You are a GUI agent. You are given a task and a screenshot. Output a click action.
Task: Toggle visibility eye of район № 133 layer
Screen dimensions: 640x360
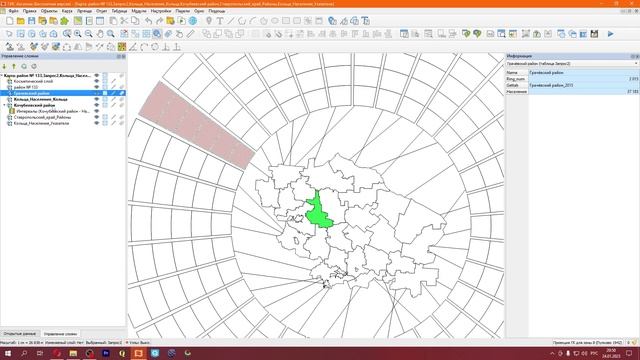pos(97,87)
